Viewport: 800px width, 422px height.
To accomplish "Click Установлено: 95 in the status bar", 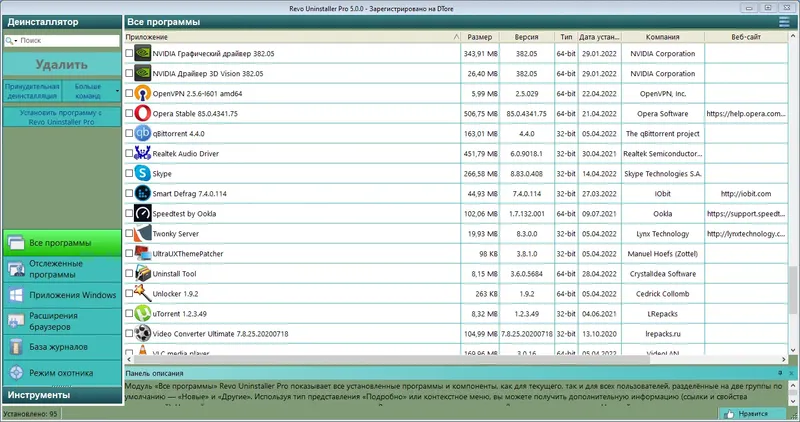I will tap(32, 414).
